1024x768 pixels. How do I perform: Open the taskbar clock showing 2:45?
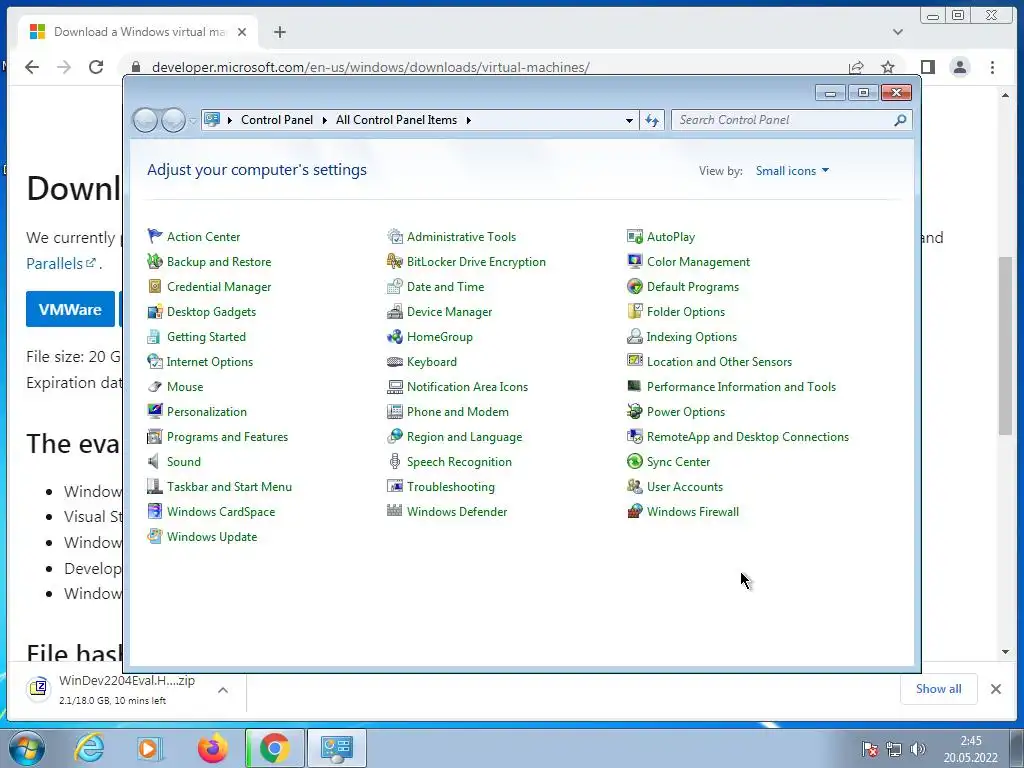pyautogui.click(x=970, y=749)
